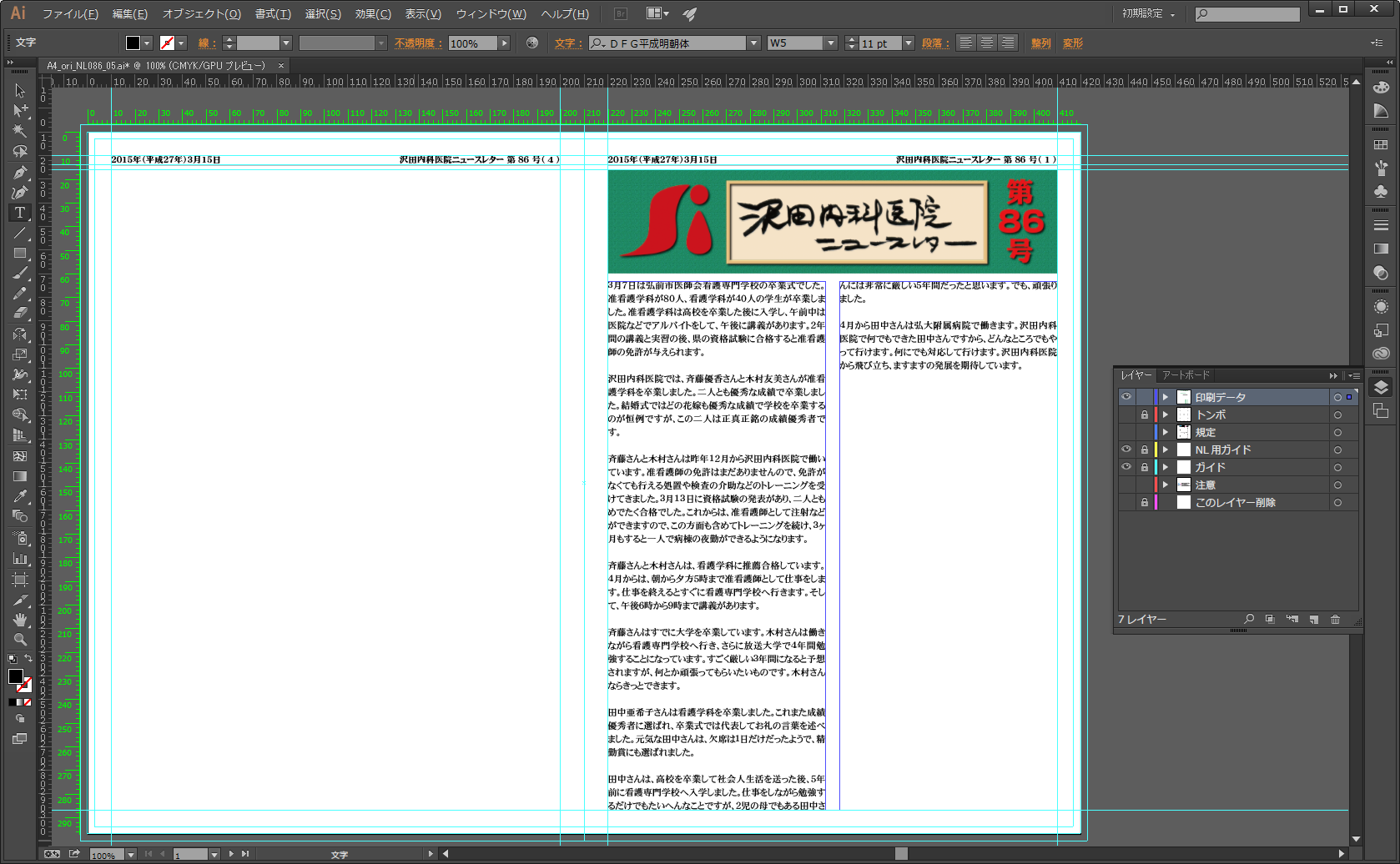1400x864 pixels.
Task: Select the Artboard tool
Action: pos(20,578)
